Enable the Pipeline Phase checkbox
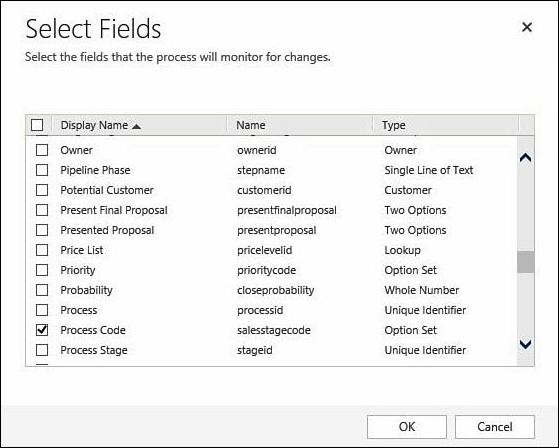The width and height of the screenshot is (559, 448). pos(42,170)
